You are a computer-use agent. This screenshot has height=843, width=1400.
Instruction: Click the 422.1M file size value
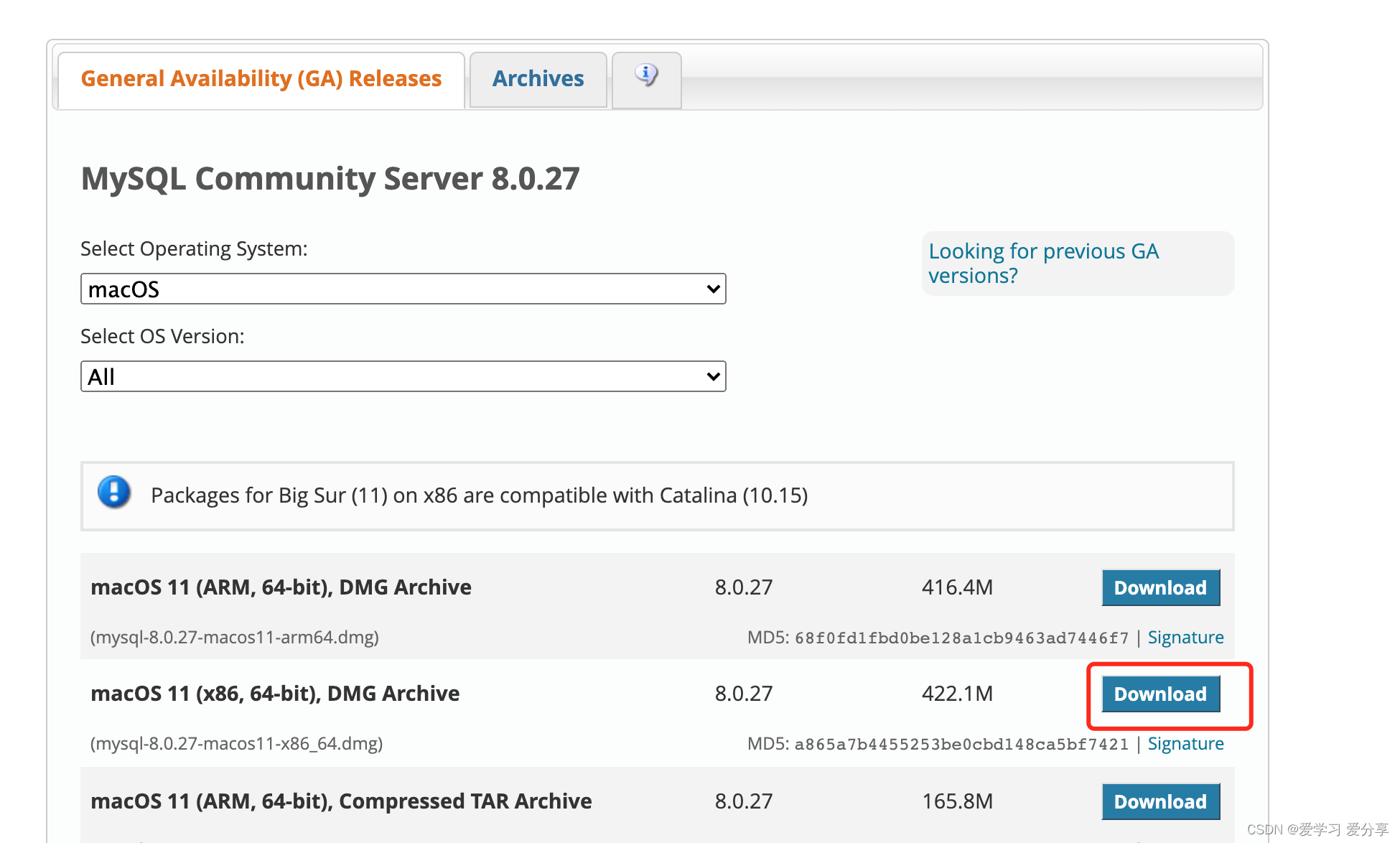957,694
